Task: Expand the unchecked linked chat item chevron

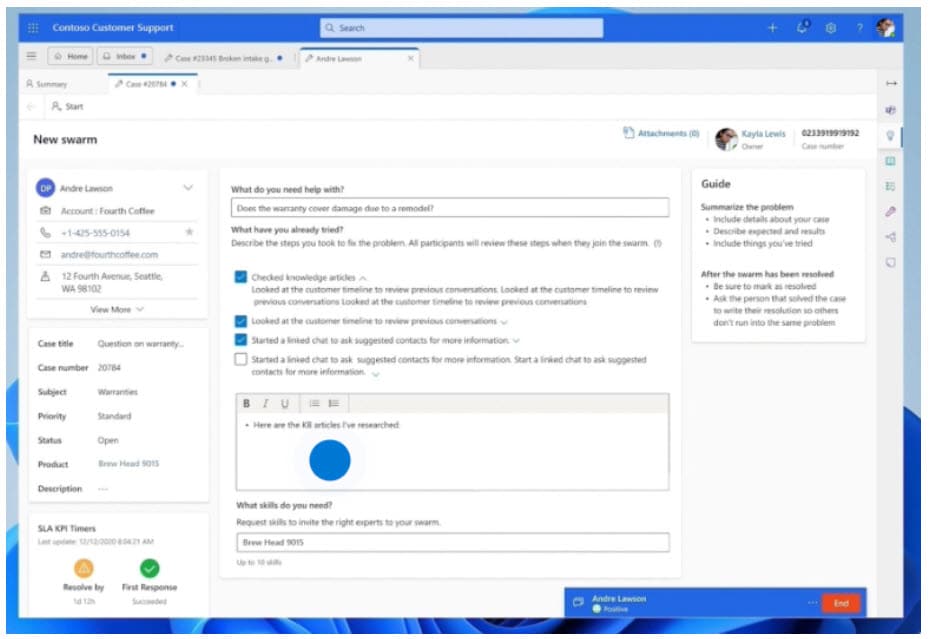Action: pos(375,373)
